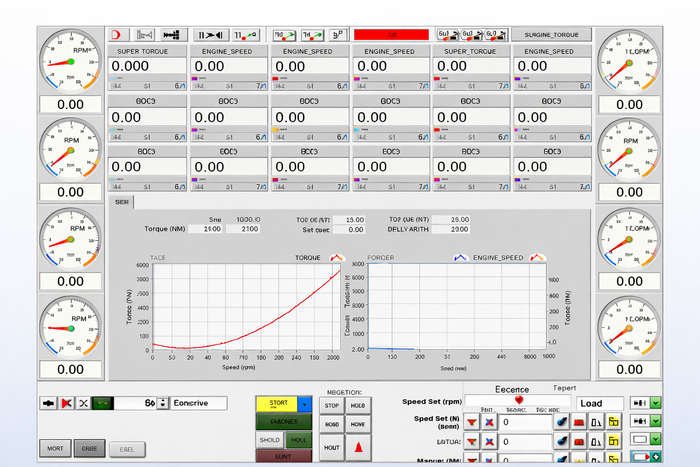This screenshot has height=467, width=700.
Task: Click the TORQUE chart legend line icon
Action: coord(337,257)
